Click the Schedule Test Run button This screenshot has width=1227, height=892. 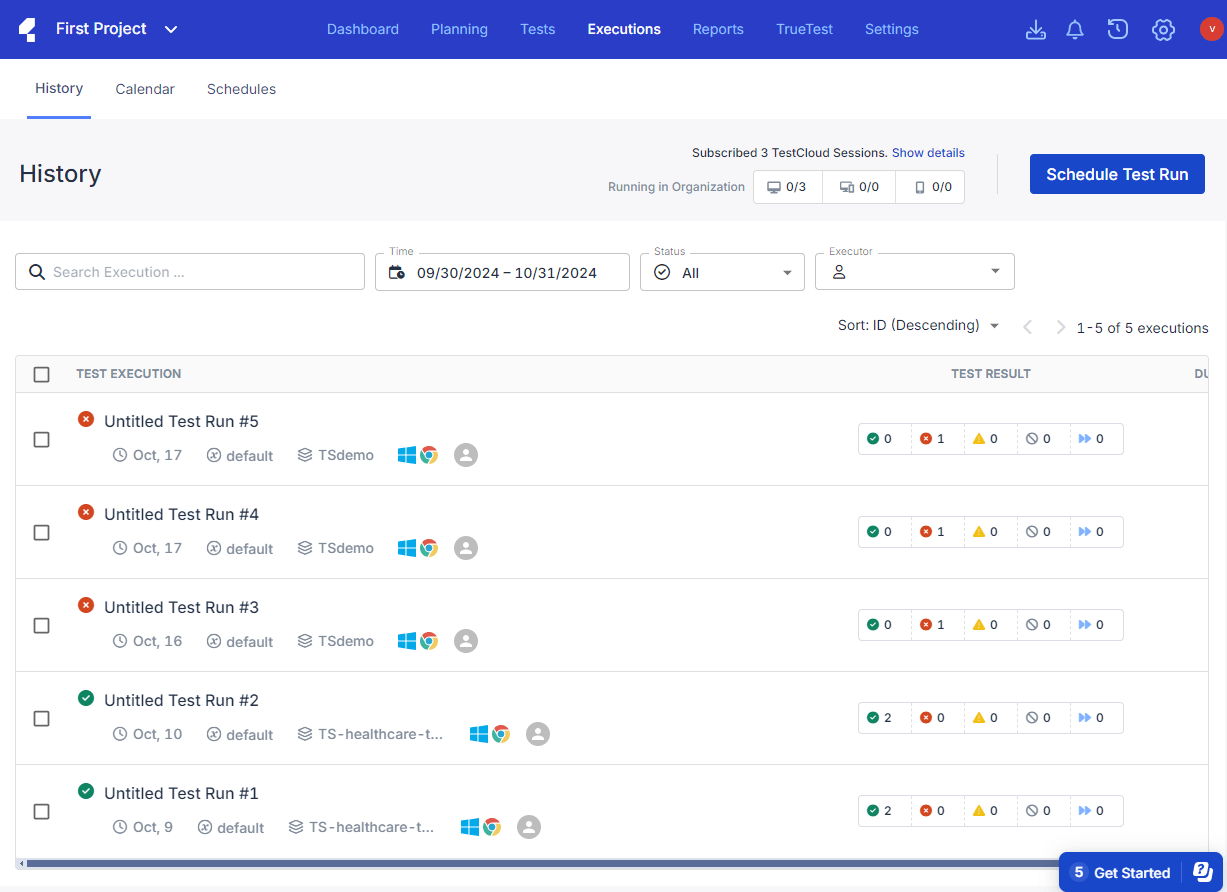point(1117,174)
